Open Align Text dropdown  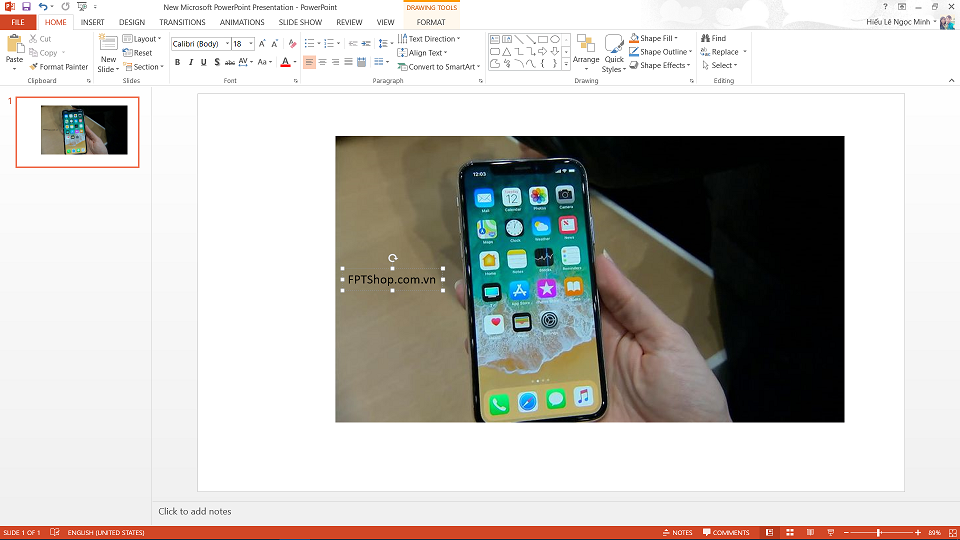(422, 53)
